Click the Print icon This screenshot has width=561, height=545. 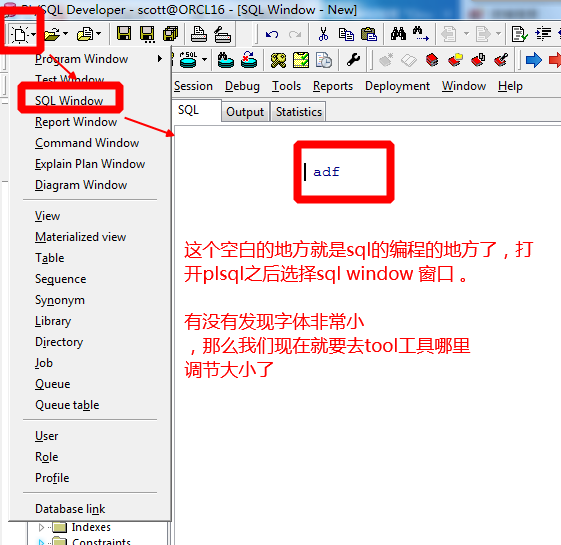coord(199,34)
